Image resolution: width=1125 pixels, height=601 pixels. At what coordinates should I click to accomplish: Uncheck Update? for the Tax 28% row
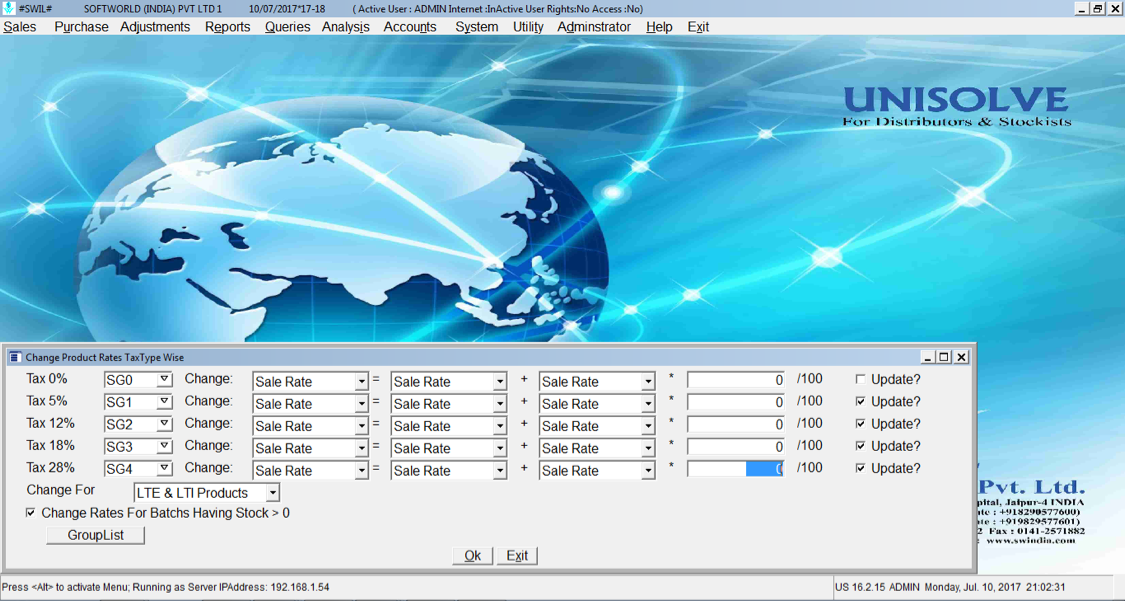pyautogui.click(x=860, y=468)
